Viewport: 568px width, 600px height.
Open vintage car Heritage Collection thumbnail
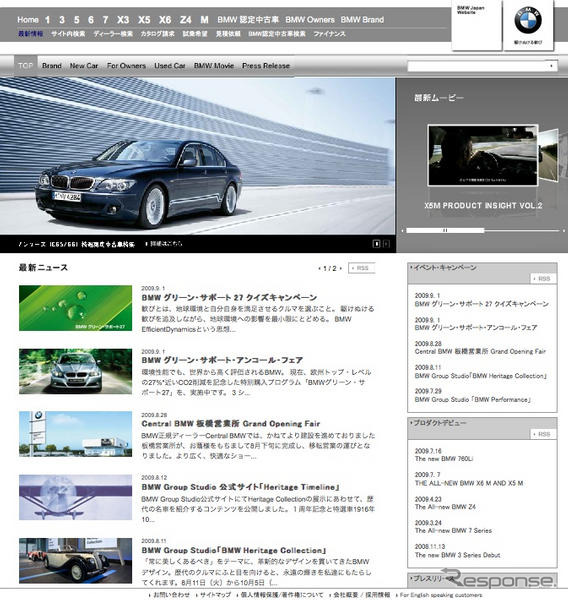[75, 561]
